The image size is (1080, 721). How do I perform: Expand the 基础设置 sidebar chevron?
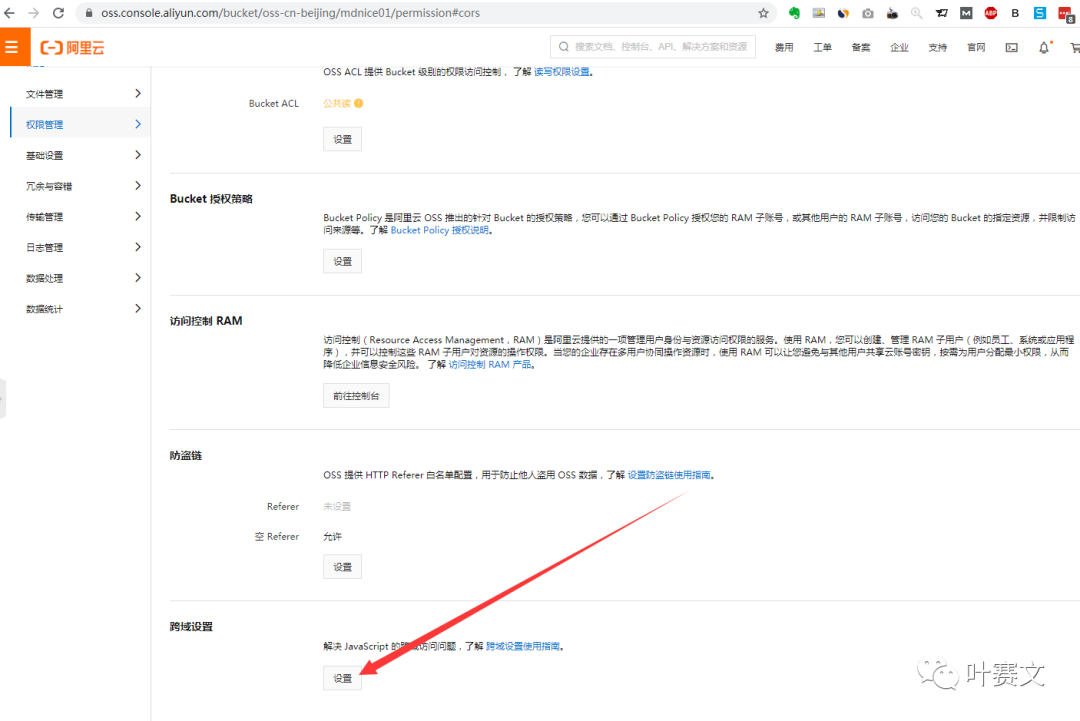click(138, 155)
